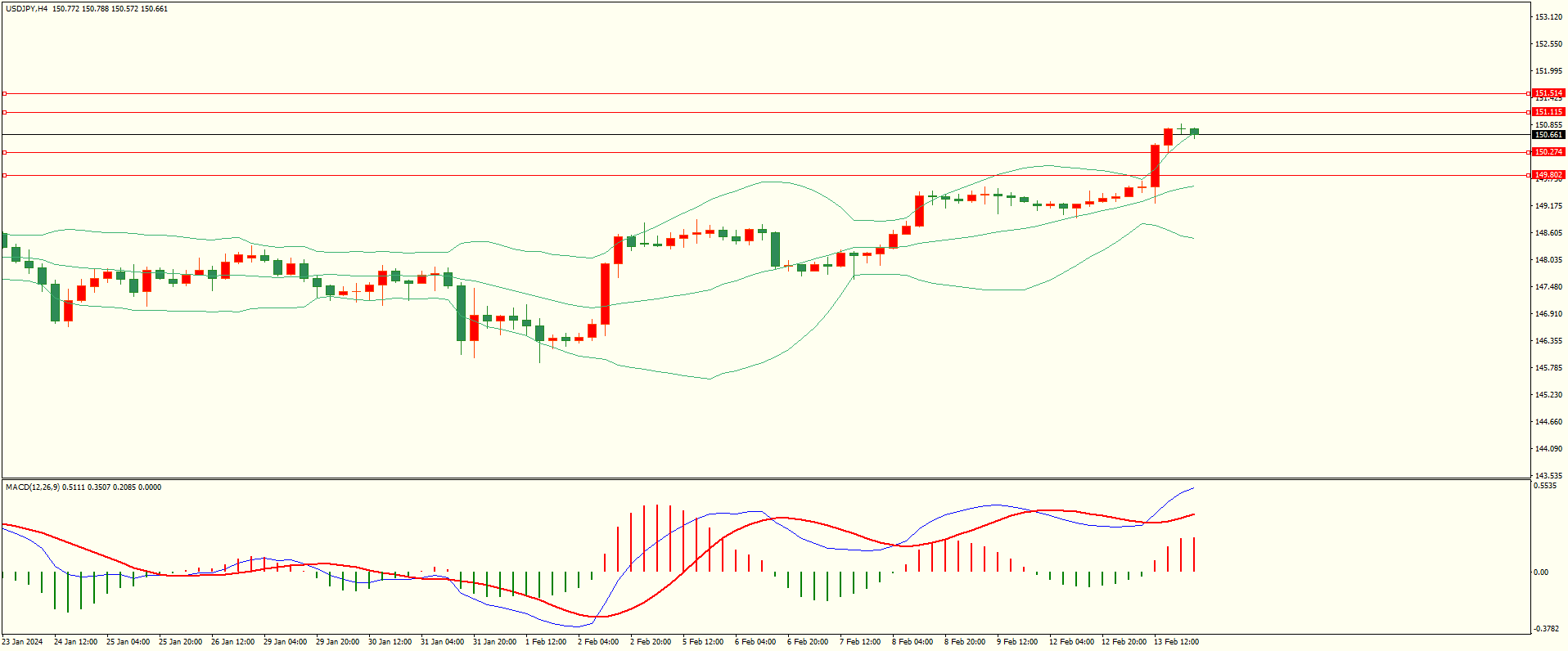The width and height of the screenshot is (1568, 651).
Task: Click the 23 Jan 2024 date label
Action: (22, 642)
